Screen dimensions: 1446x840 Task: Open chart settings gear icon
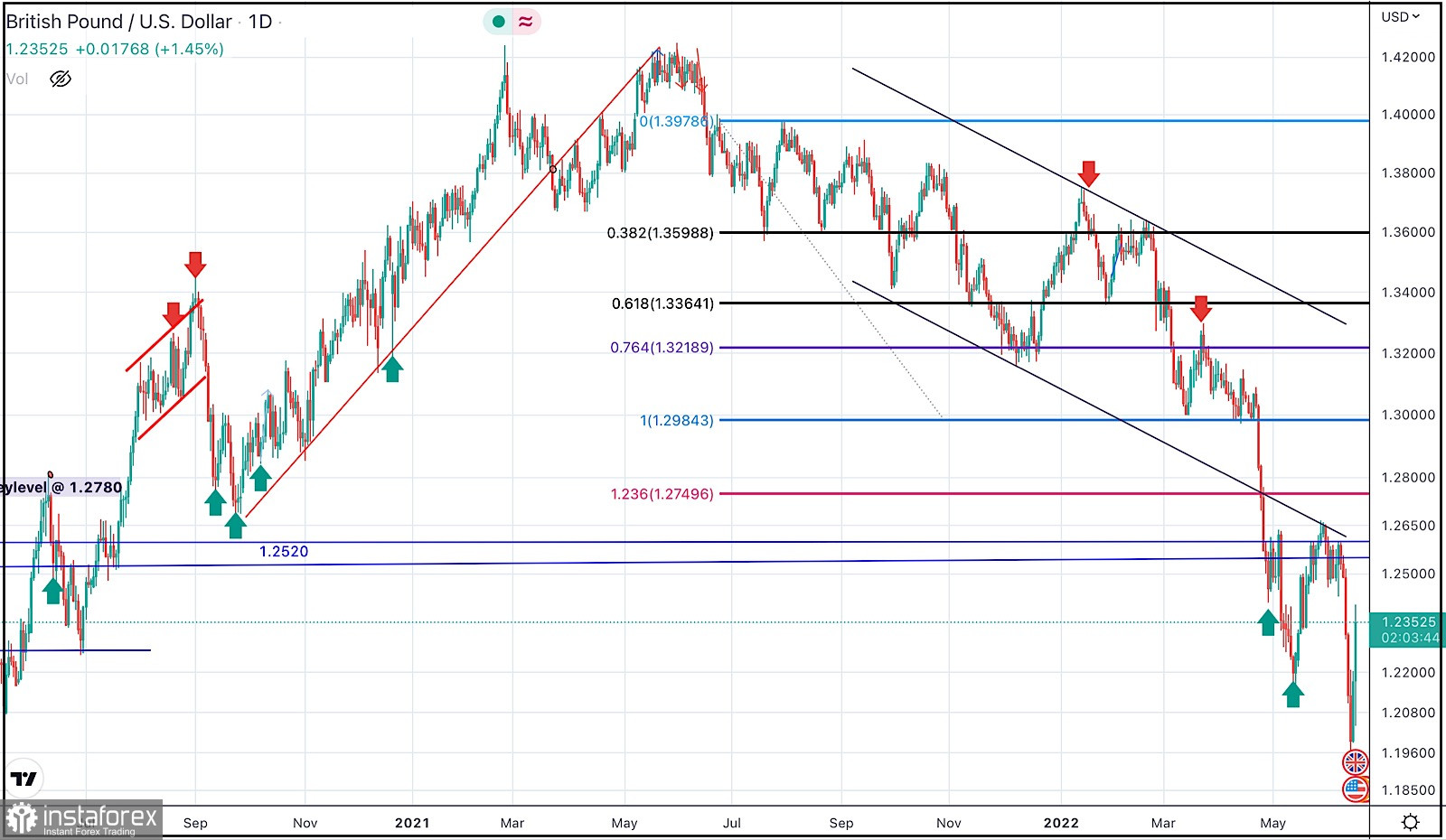click(x=1410, y=822)
